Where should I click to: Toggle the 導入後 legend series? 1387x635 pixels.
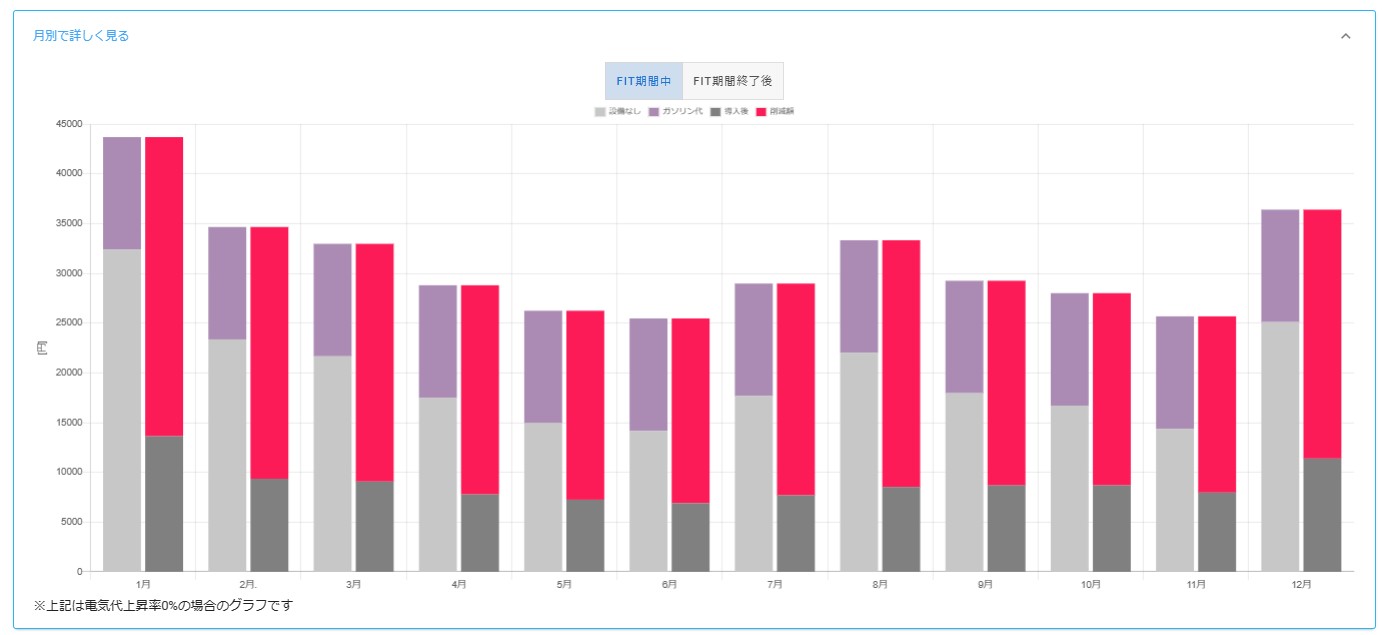point(729,111)
